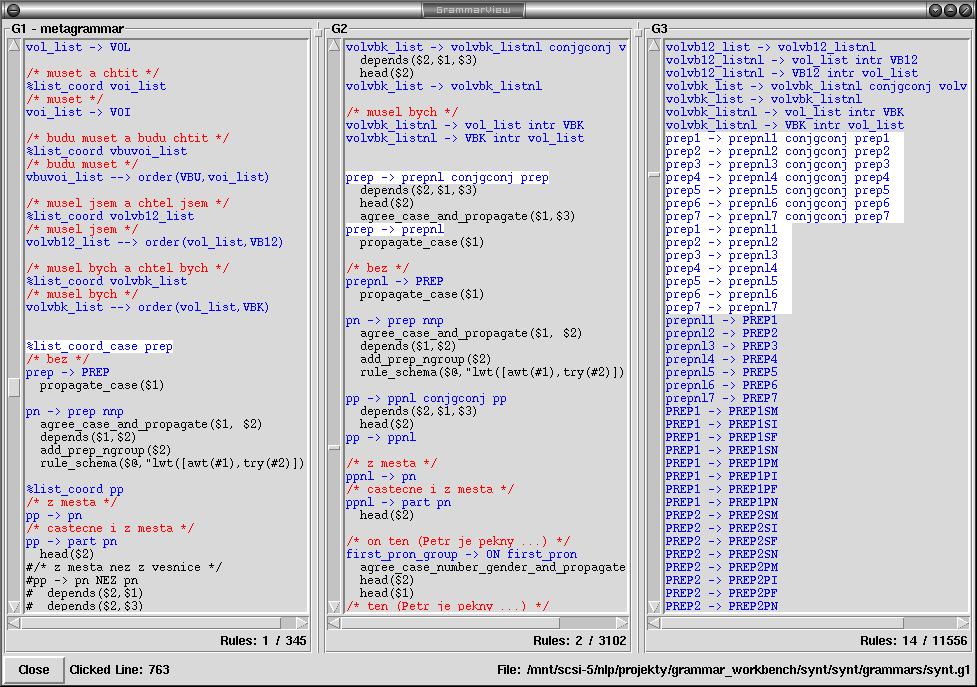Screen dimensions: 977x687
Task: Open the window menu button in title bar
Action: [12, 9]
